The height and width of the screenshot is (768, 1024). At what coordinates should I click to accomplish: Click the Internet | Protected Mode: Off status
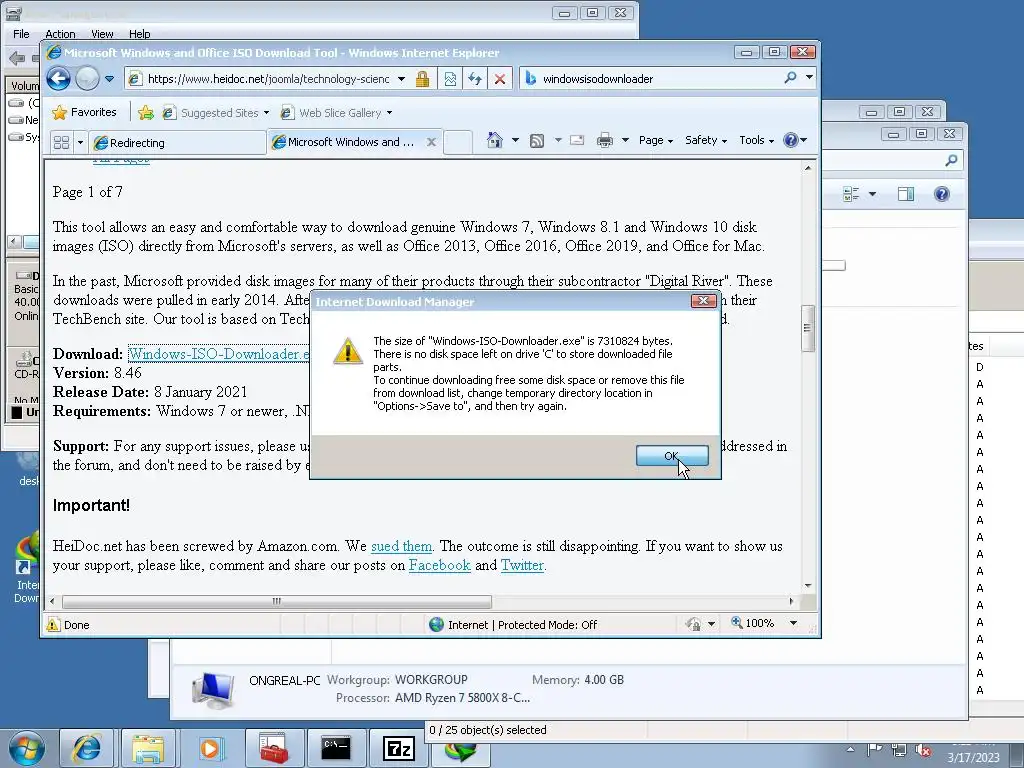click(513, 625)
